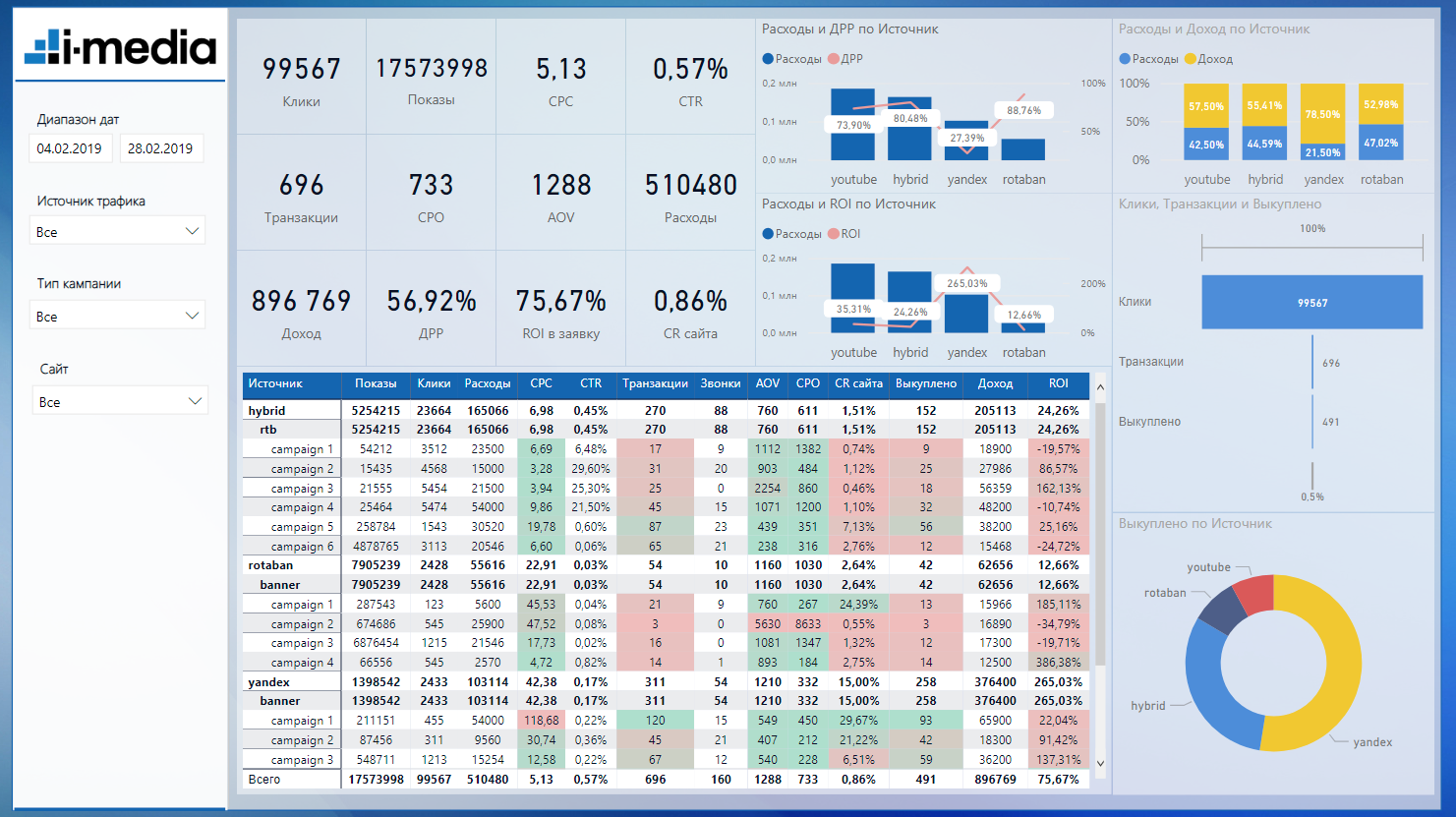Sort table by Показы column header

[x=376, y=383]
